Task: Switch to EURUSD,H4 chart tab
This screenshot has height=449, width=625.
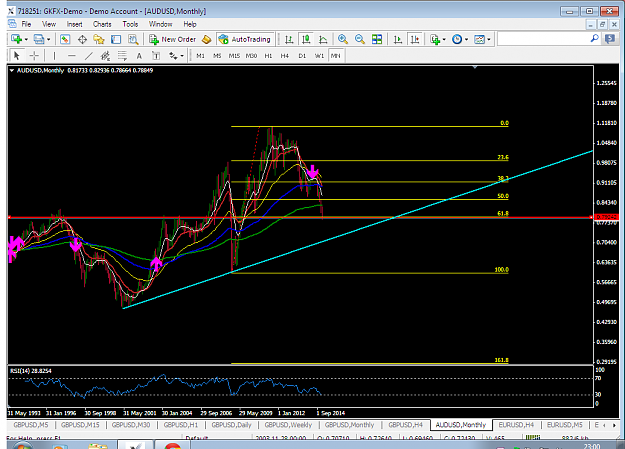Action: click(x=516, y=425)
